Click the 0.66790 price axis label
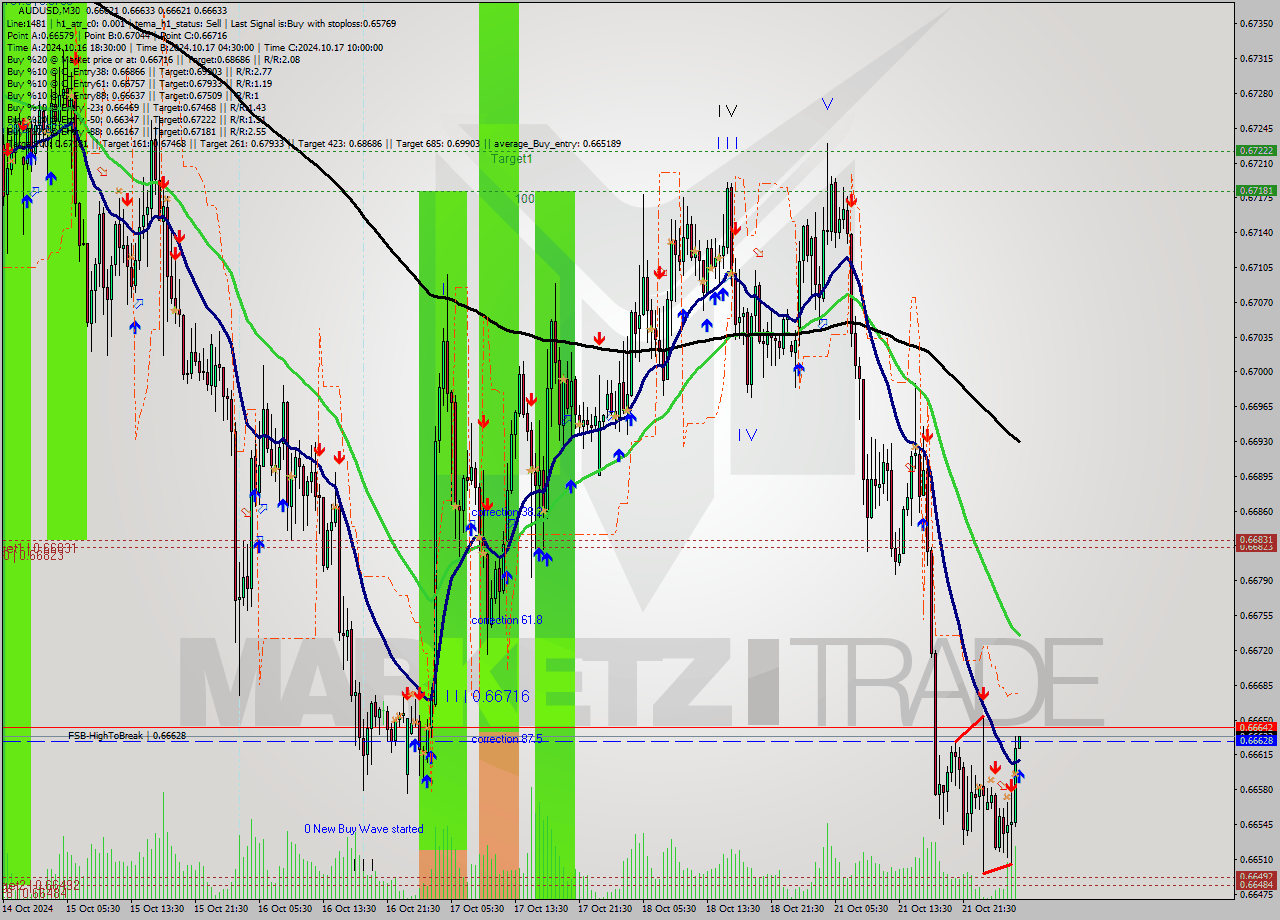The width and height of the screenshot is (1280, 920). point(1256,580)
